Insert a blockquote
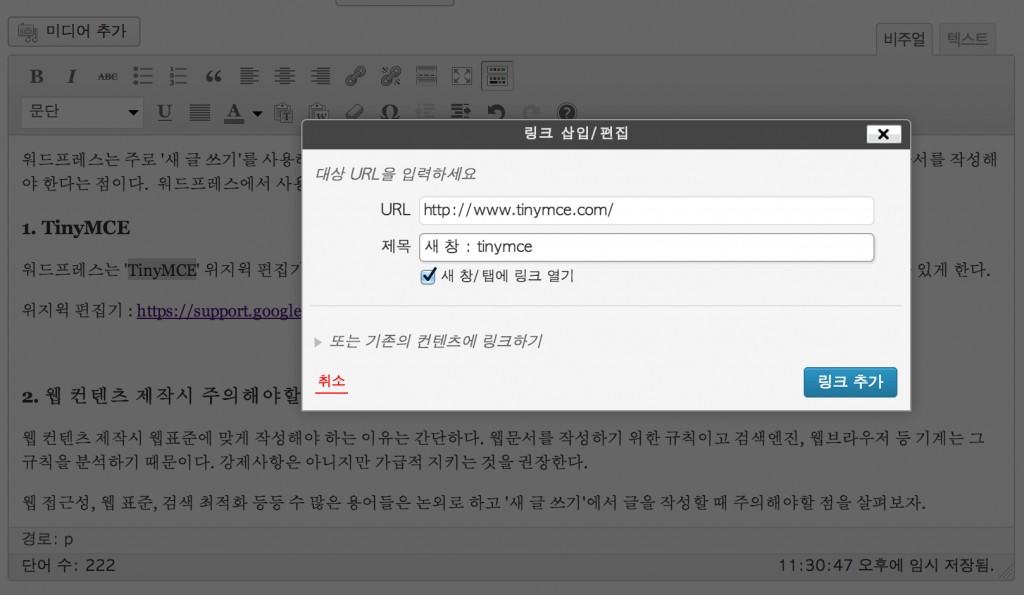 point(213,75)
